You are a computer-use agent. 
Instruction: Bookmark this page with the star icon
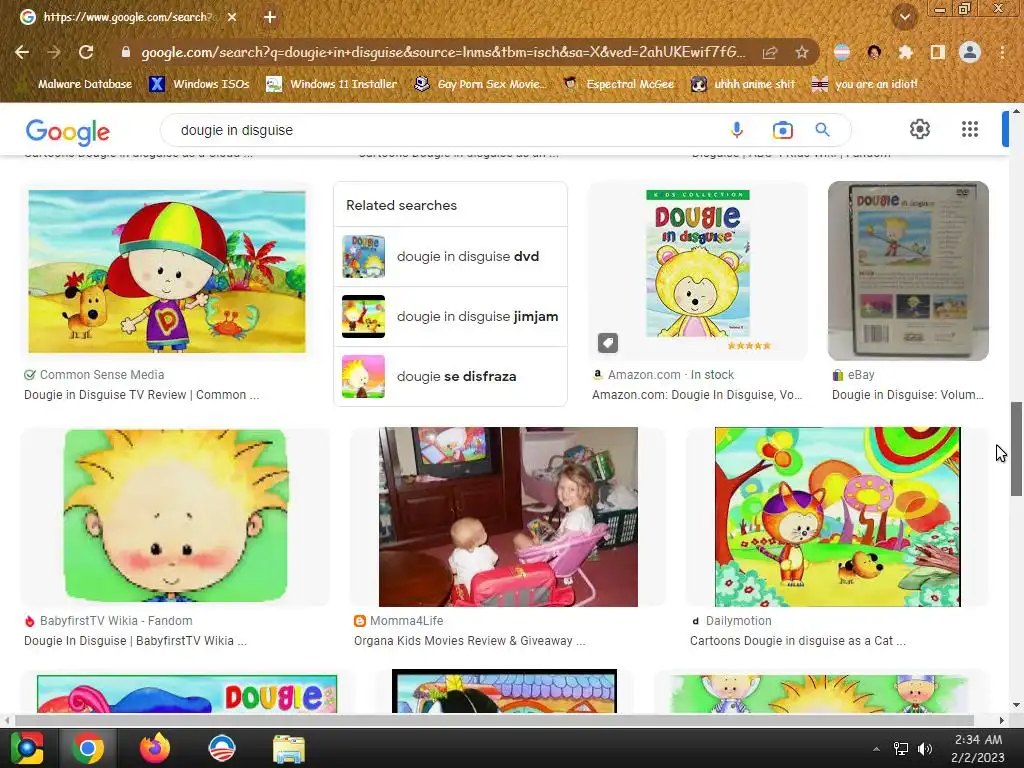[x=802, y=52]
